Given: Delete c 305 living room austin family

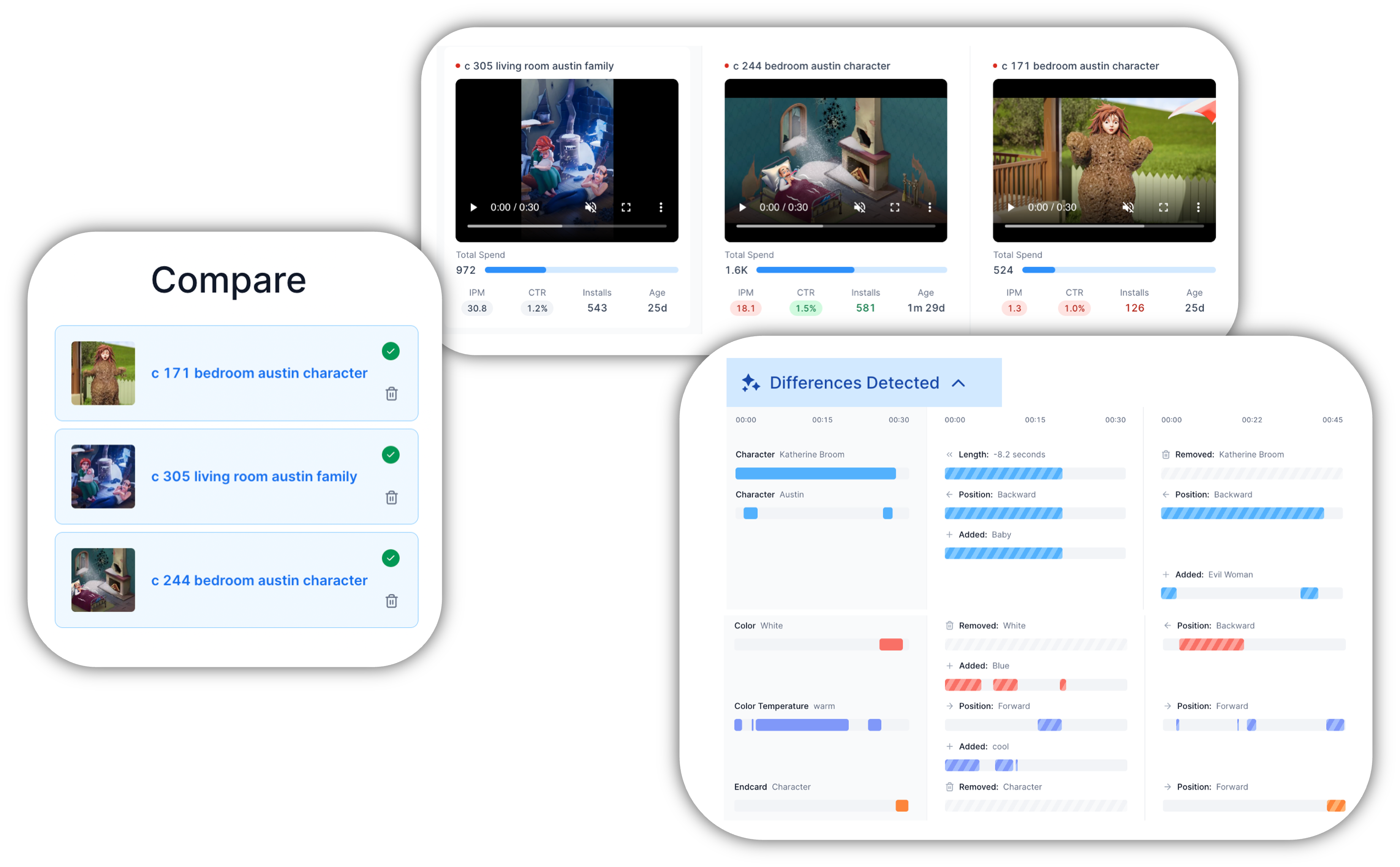Looking at the screenshot, I should (392, 498).
